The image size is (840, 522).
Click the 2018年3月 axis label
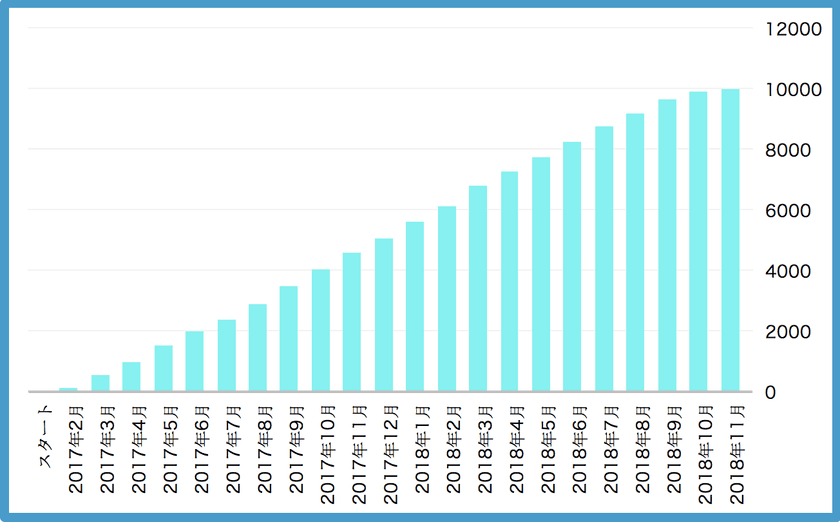click(485, 450)
